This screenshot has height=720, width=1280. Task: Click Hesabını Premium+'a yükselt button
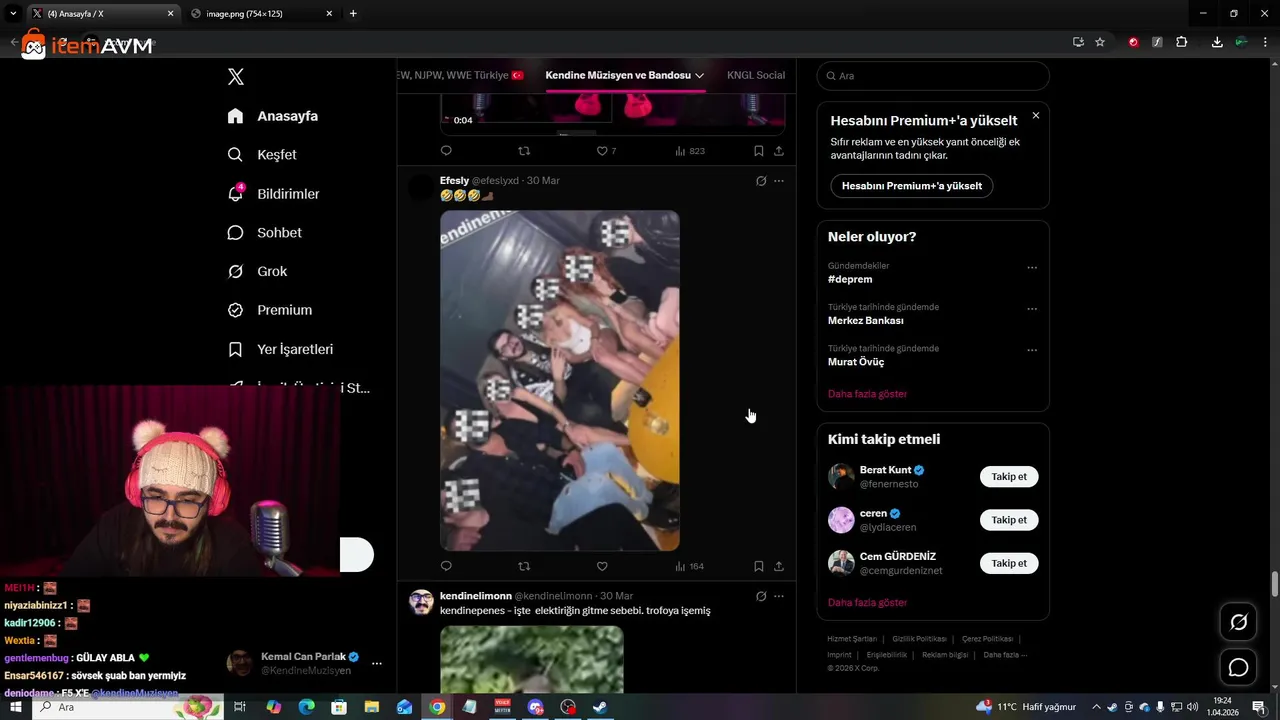tap(912, 186)
